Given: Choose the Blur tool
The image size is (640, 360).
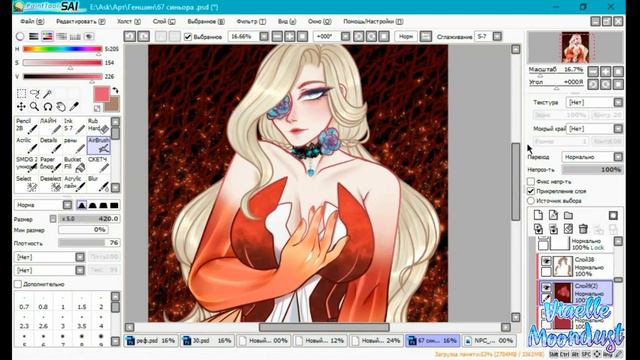Looking at the screenshot, I should tap(98, 184).
